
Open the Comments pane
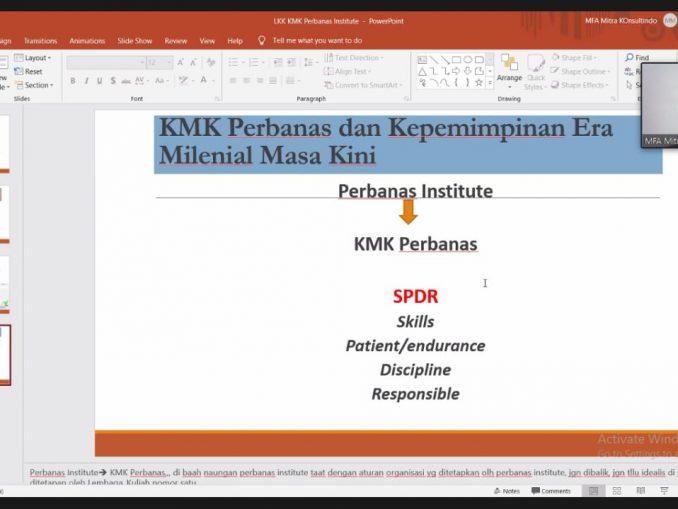(x=551, y=491)
